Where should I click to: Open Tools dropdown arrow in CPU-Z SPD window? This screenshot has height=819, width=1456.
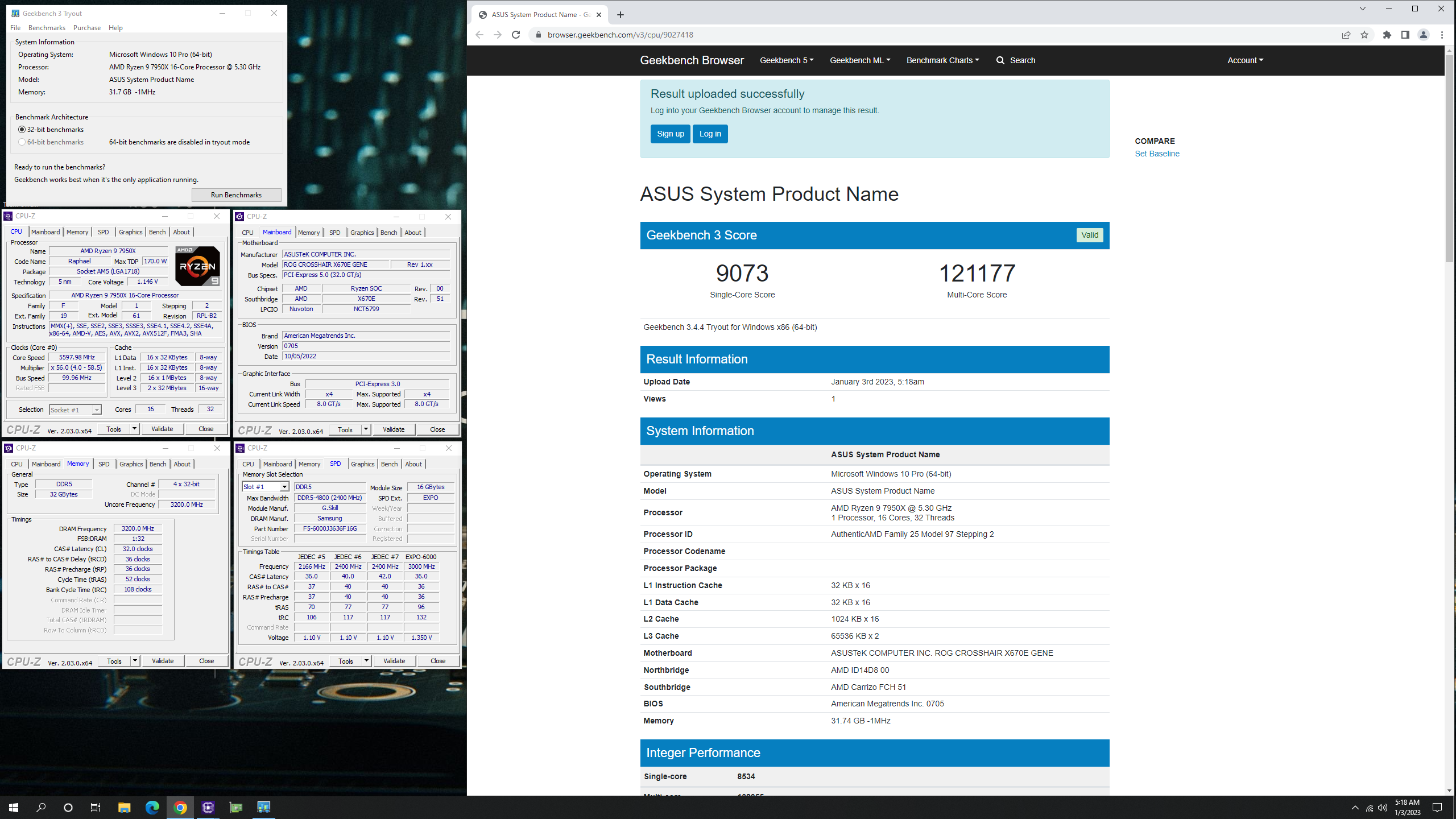(366, 661)
